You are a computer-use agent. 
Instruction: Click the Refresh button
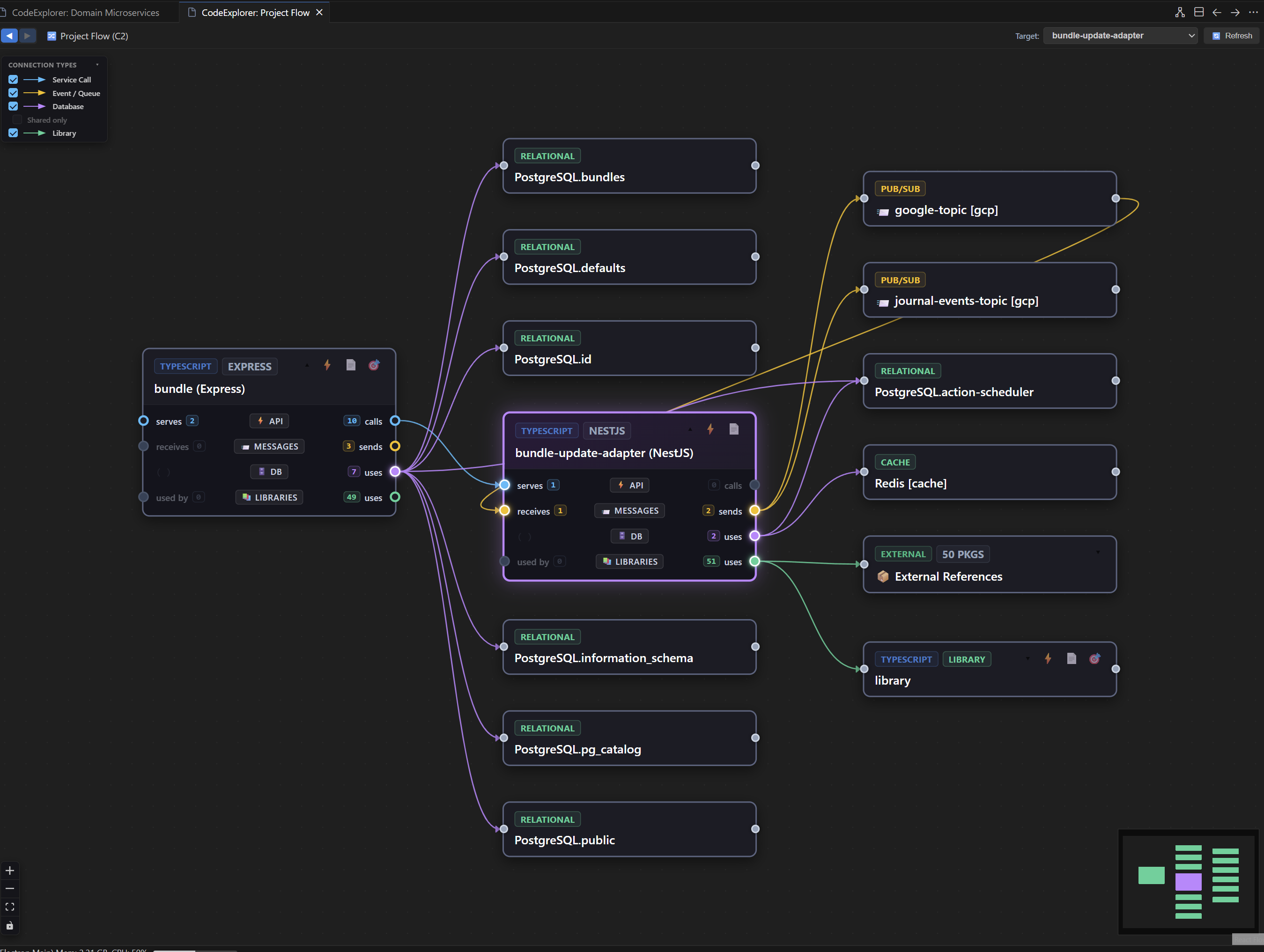click(1232, 36)
